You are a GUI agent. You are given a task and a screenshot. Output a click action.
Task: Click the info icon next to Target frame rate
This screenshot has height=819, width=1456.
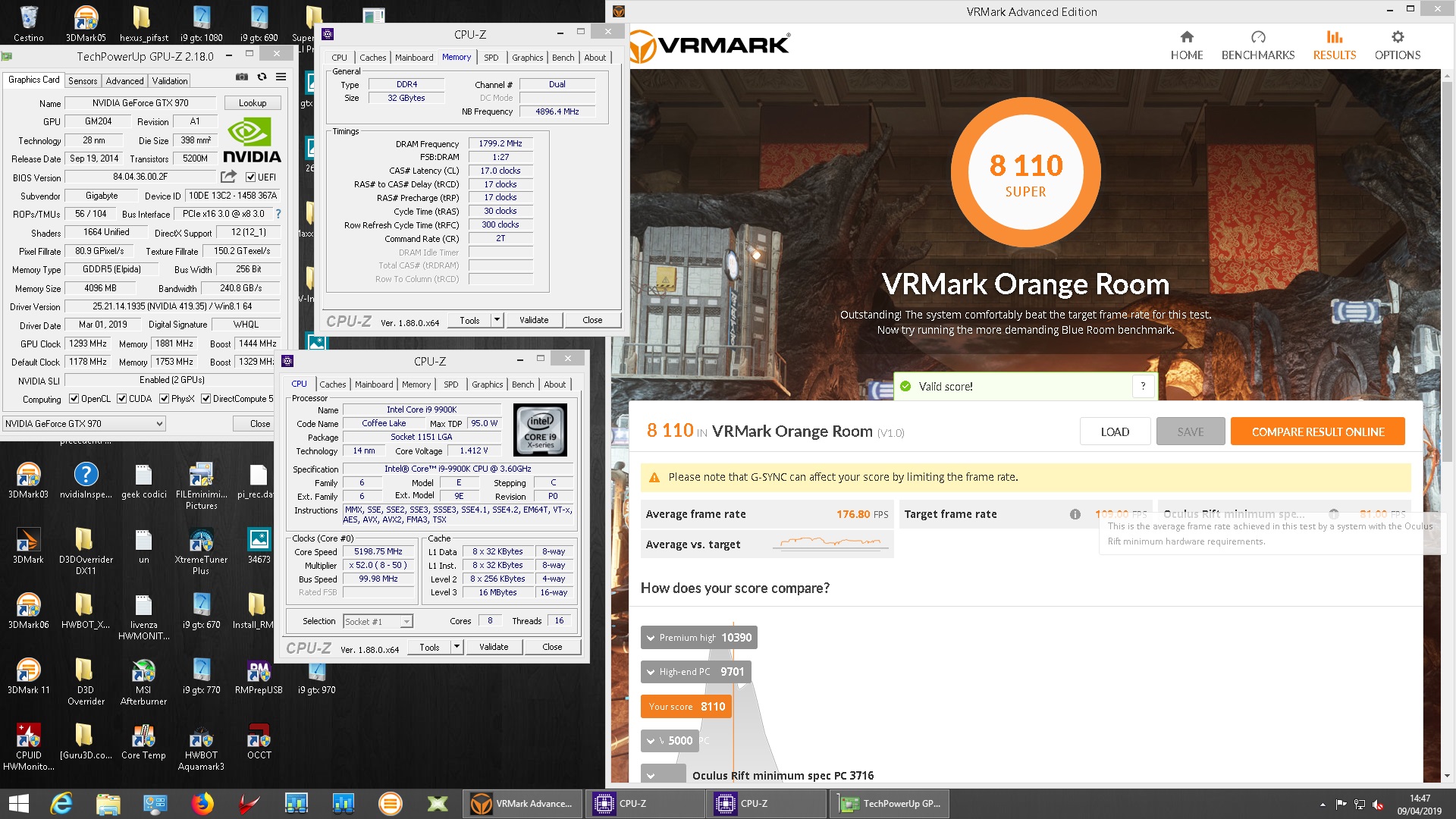pos(1075,514)
